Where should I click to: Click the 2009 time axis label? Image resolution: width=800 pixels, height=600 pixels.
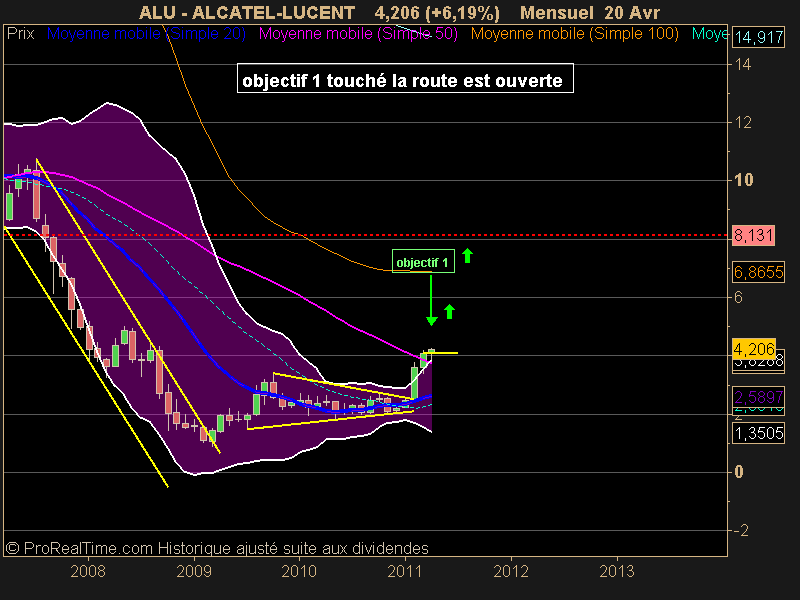[x=194, y=571]
